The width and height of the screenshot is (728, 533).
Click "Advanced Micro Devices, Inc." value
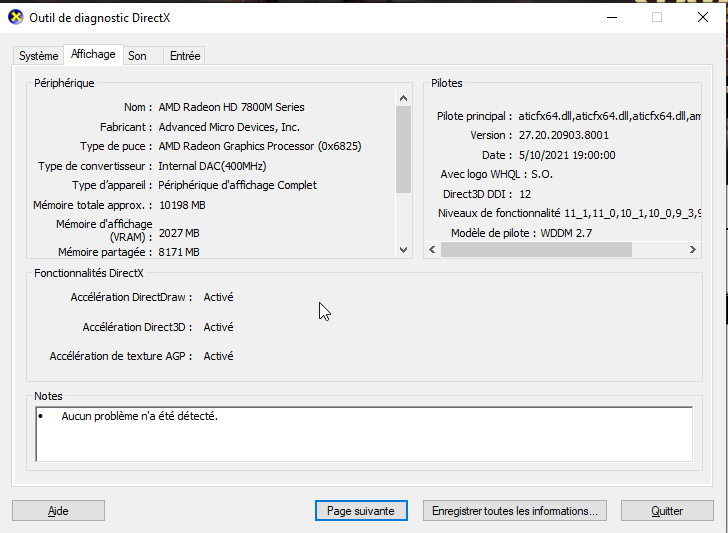click(x=229, y=127)
